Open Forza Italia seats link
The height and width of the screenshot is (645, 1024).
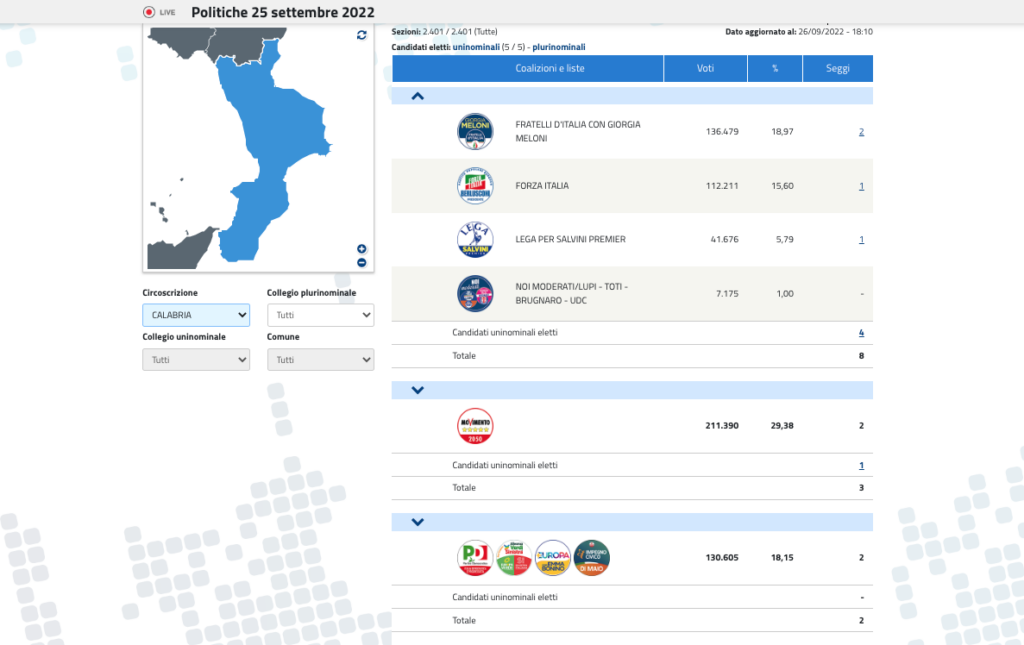tap(861, 186)
